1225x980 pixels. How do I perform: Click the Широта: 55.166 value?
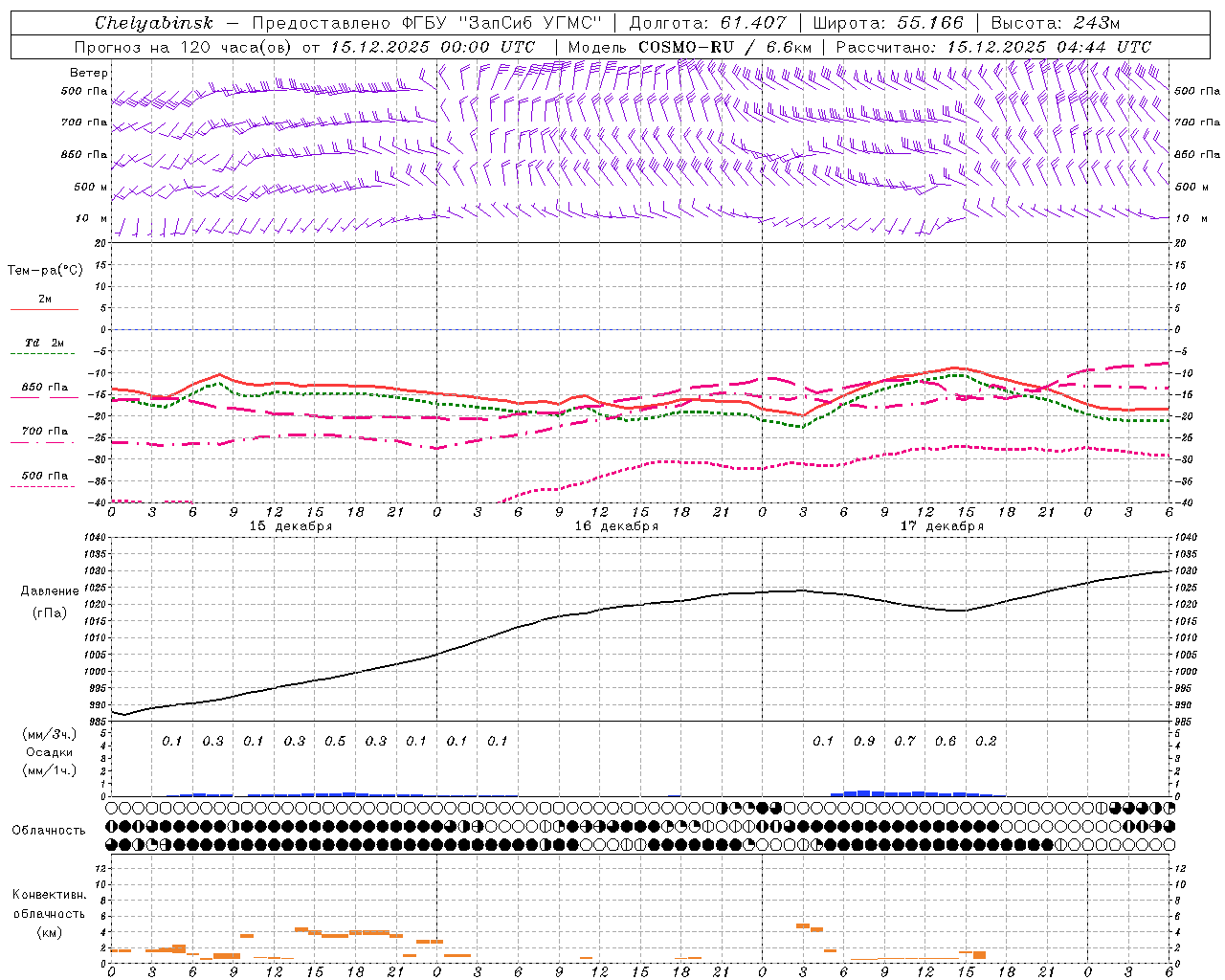point(887,23)
